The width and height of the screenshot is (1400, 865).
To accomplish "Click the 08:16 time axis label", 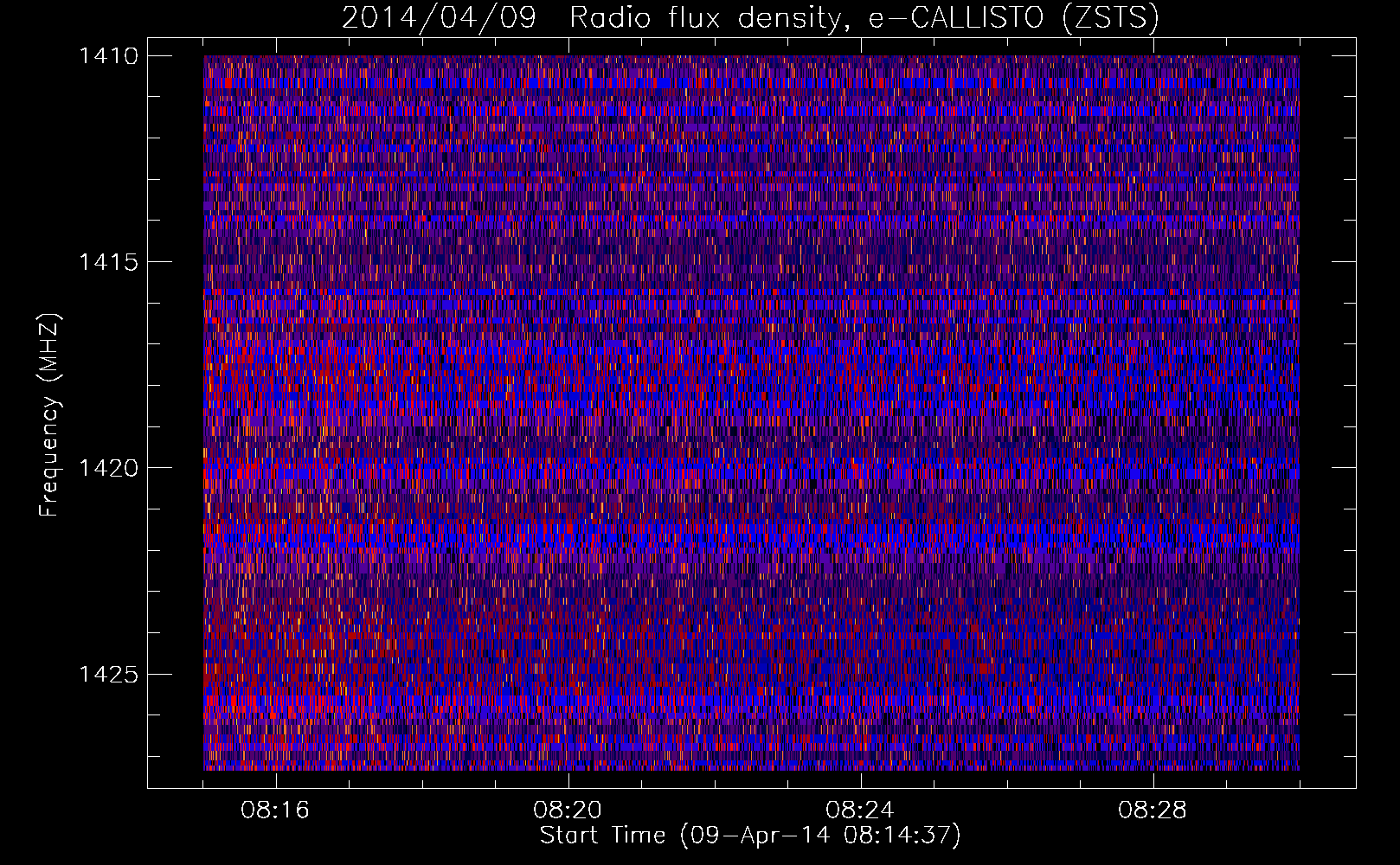I will tap(275, 811).
